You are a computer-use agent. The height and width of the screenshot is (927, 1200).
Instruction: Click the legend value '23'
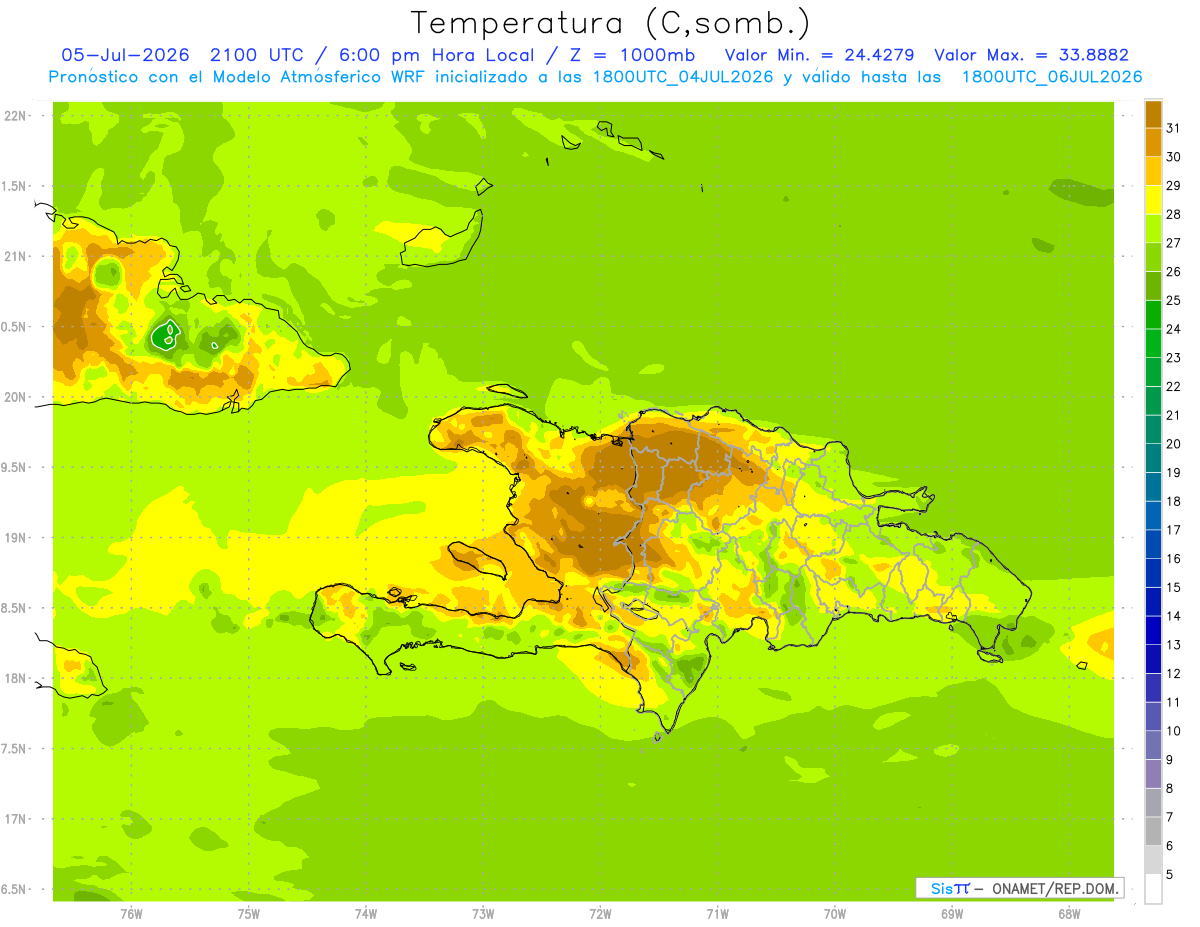click(1173, 358)
